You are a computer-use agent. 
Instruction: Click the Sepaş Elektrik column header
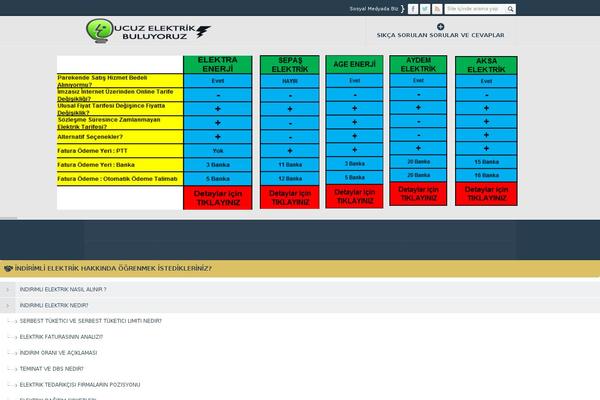click(290, 65)
